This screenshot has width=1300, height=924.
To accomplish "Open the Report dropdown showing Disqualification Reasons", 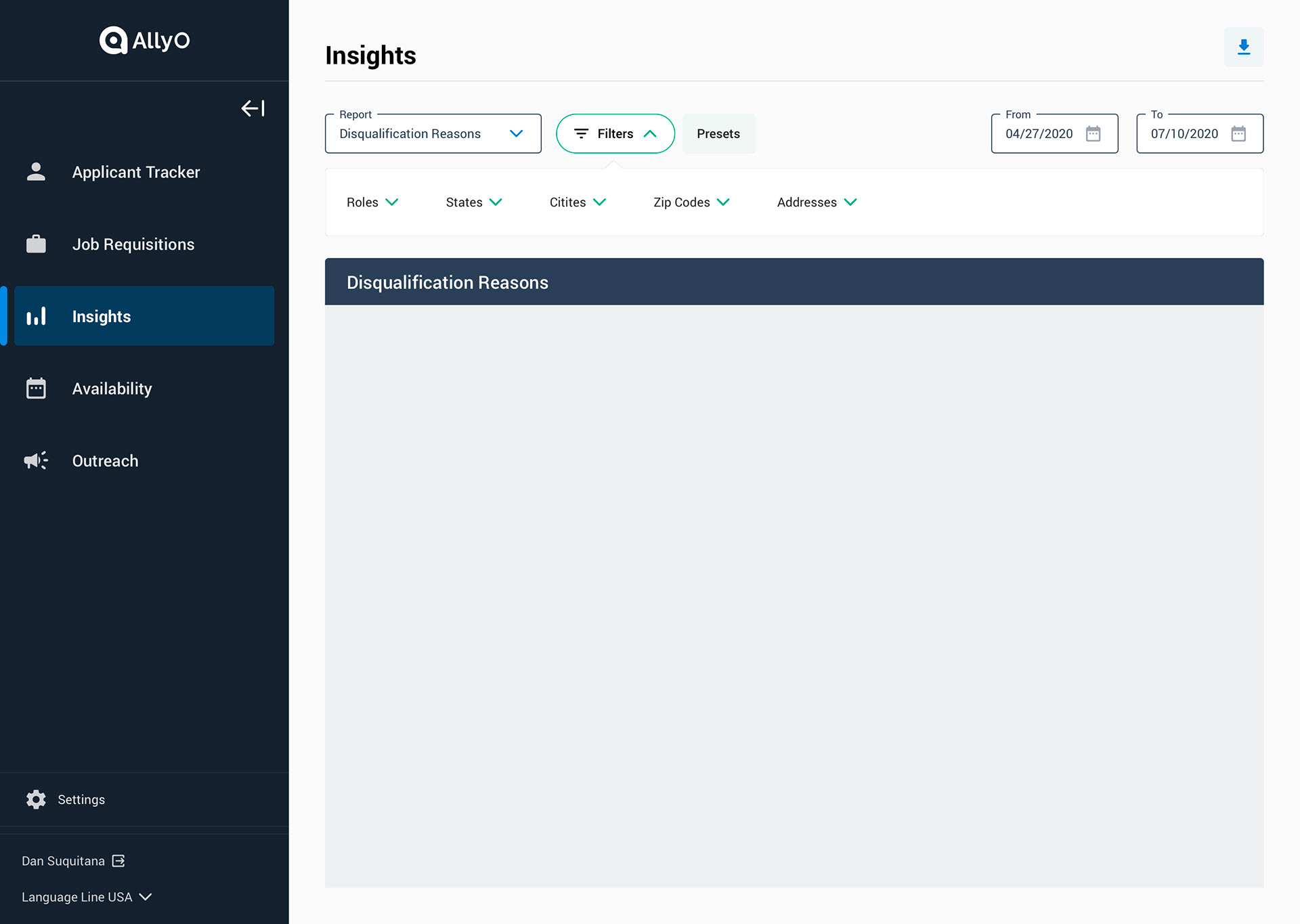I will pyautogui.click(x=433, y=133).
